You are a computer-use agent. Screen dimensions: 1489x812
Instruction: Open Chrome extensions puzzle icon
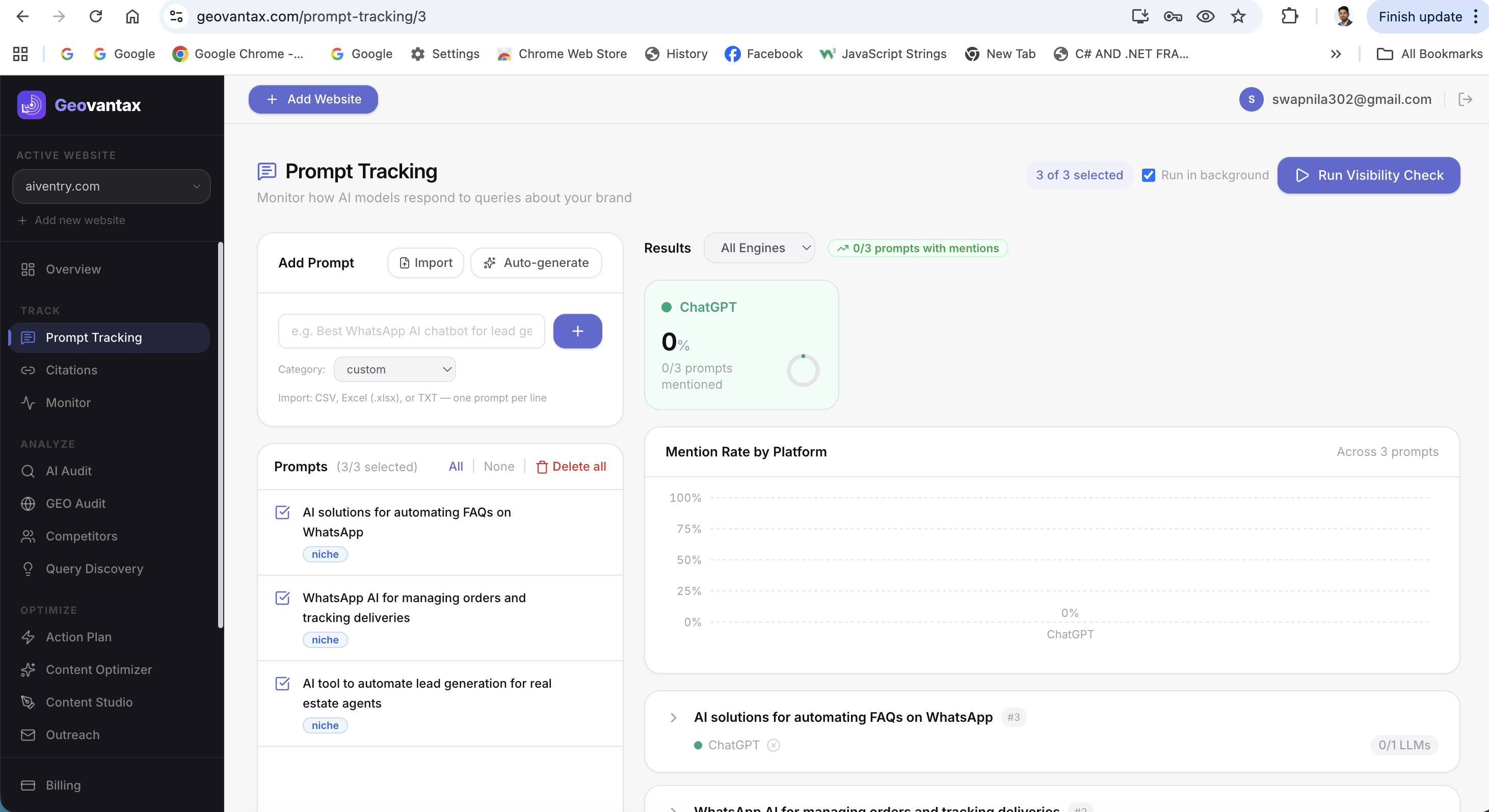1290,17
